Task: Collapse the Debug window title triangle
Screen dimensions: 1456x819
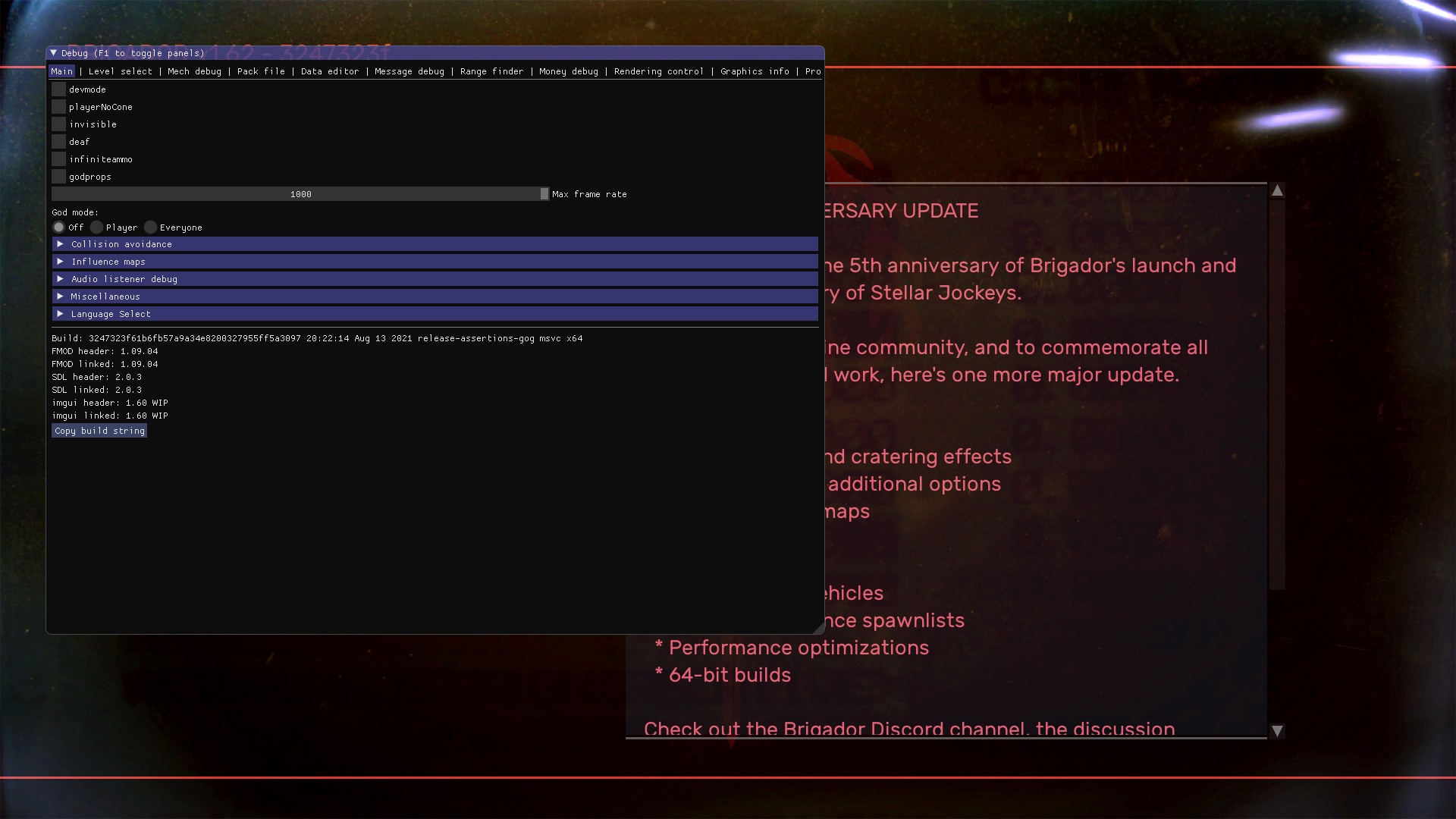Action: pos(53,53)
